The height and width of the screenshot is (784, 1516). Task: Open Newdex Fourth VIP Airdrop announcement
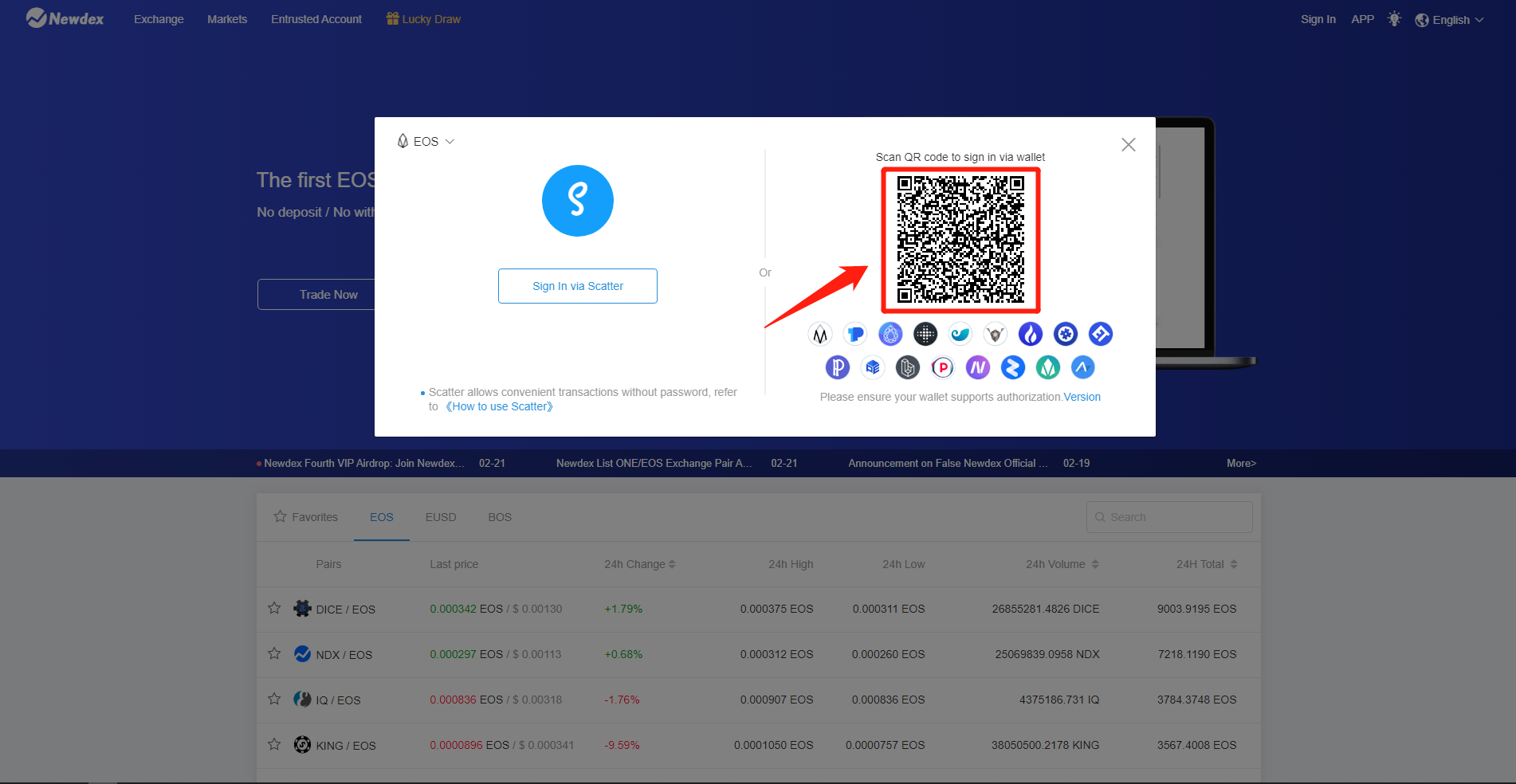coord(364,463)
